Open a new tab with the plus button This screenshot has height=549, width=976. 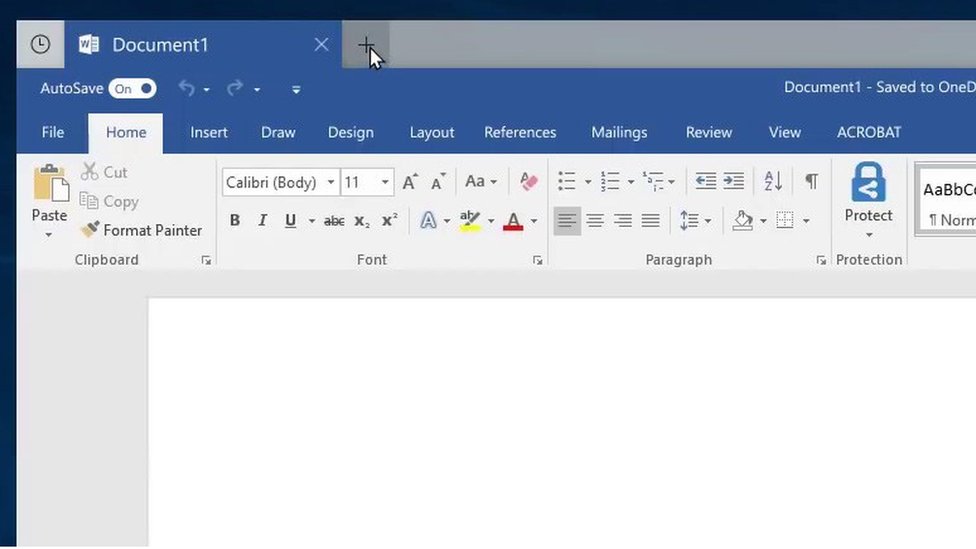coord(366,45)
